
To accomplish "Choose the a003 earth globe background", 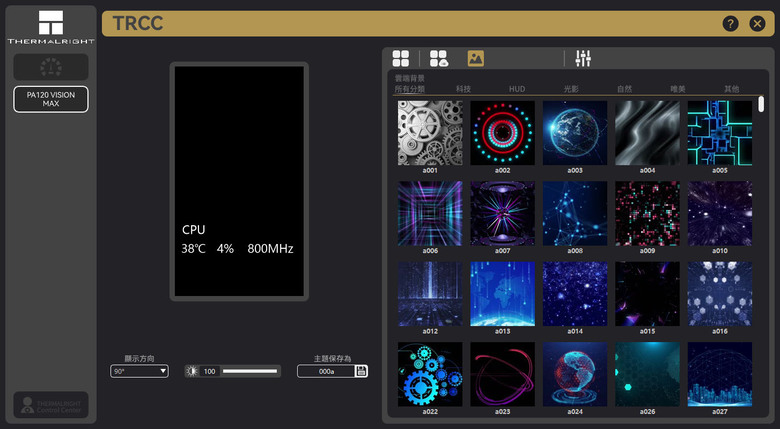I will pos(575,133).
